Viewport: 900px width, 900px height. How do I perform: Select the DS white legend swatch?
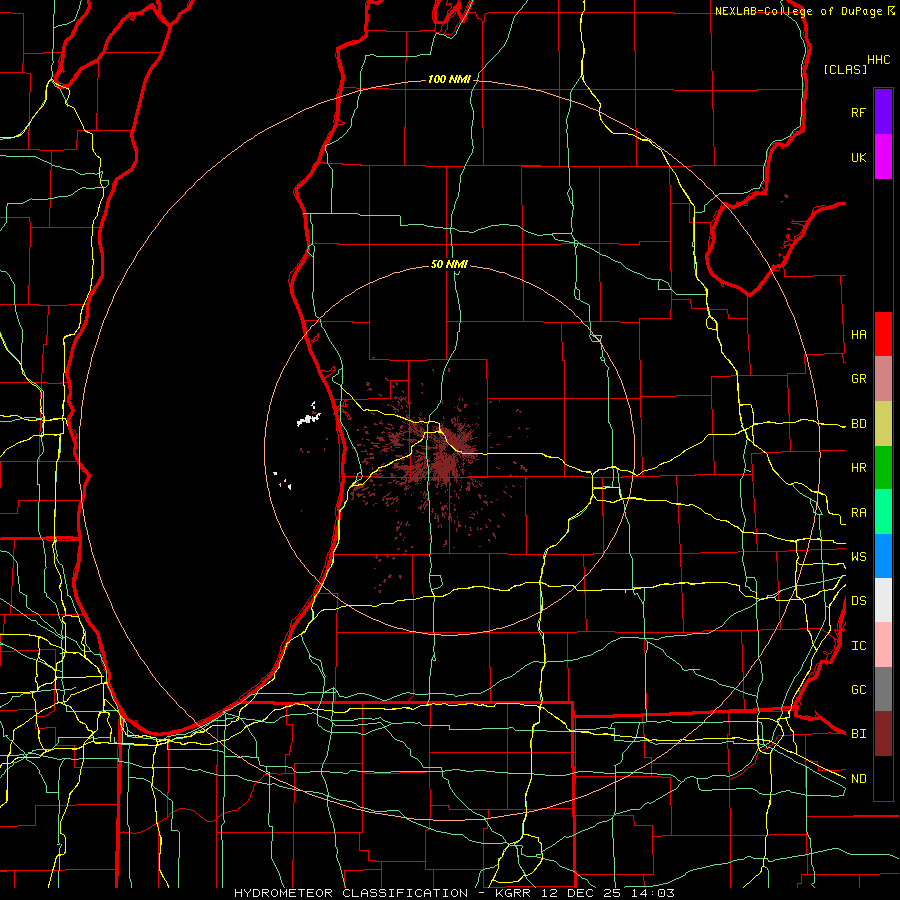pyautogui.click(x=883, y=600)
